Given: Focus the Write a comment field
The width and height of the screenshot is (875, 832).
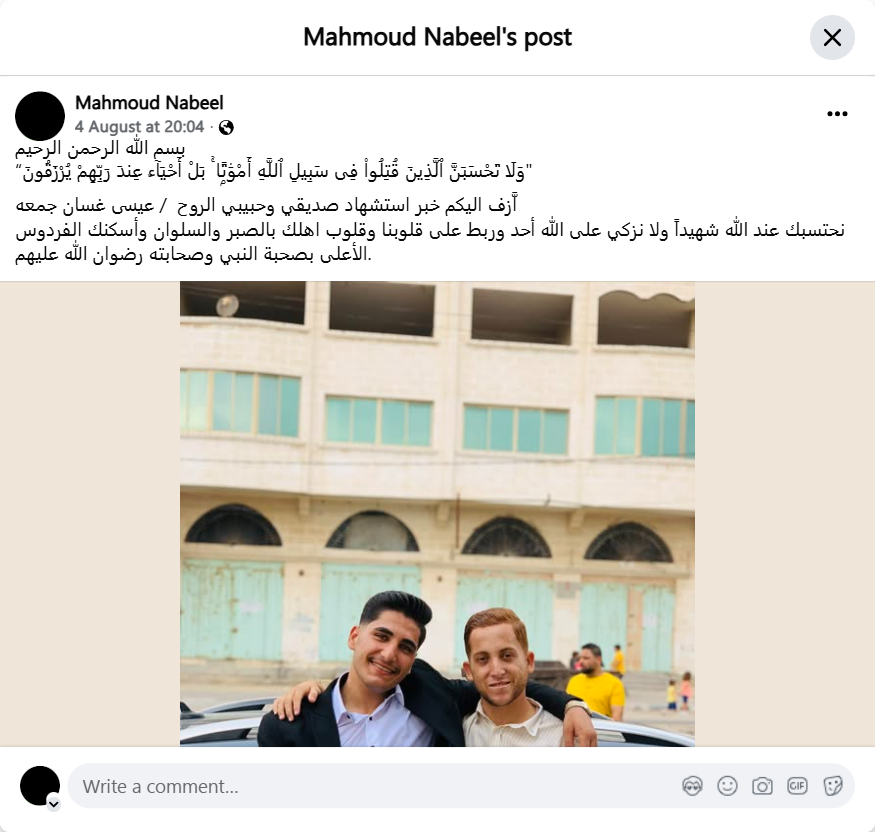Looking at the screenshot, I should coord(461,786).
